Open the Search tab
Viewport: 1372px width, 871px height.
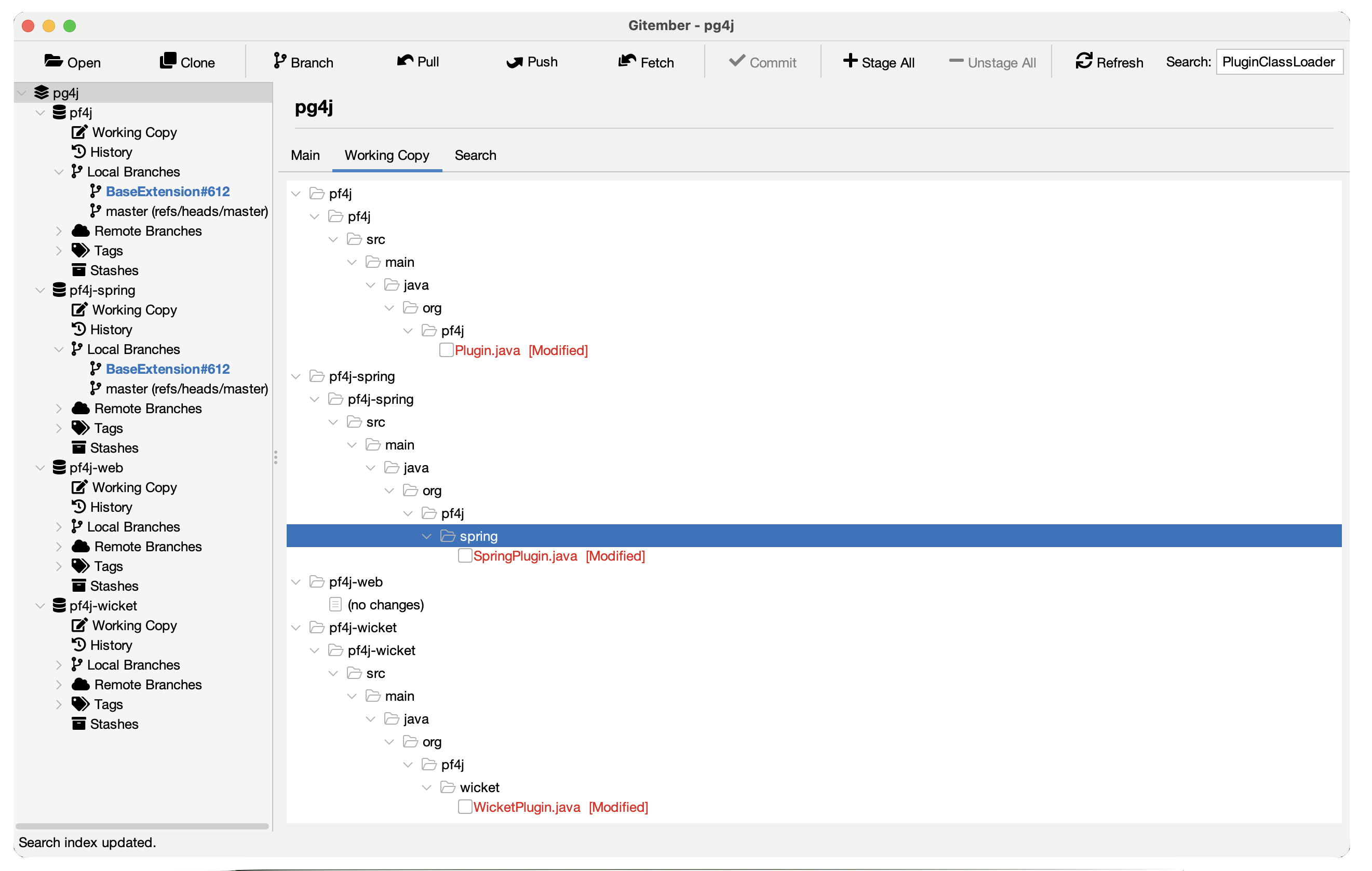tap(475, 155)
